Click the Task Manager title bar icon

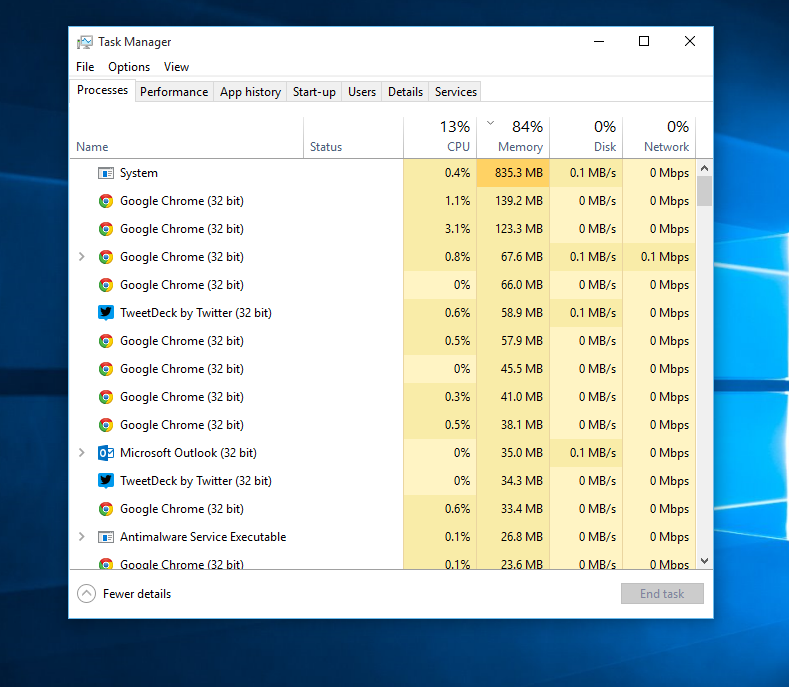(85, 42)
